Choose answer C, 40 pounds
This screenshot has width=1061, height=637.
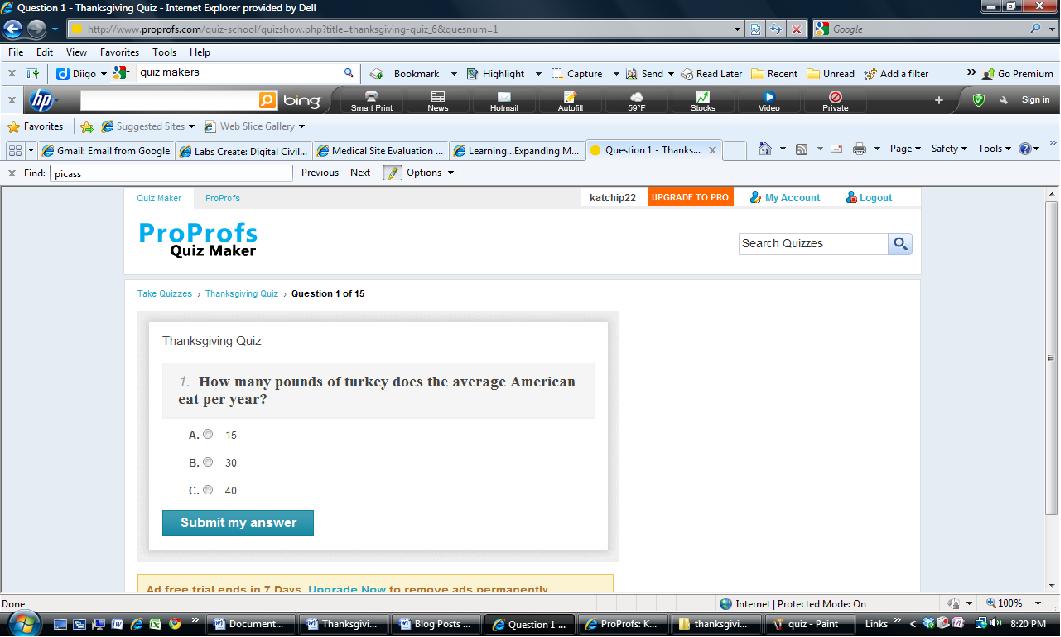(x=208, y=490)
